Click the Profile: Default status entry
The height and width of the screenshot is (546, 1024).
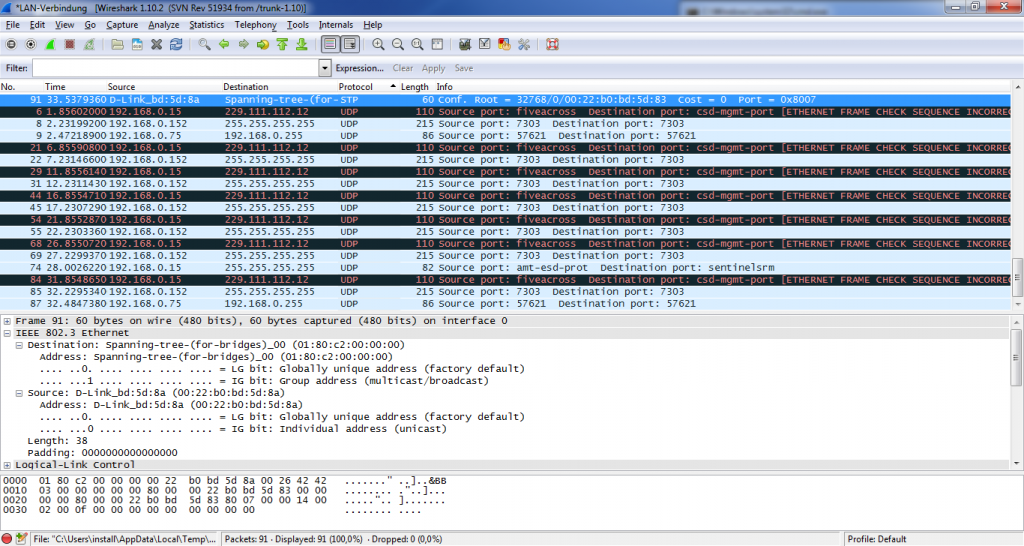[x=876, y=539]
